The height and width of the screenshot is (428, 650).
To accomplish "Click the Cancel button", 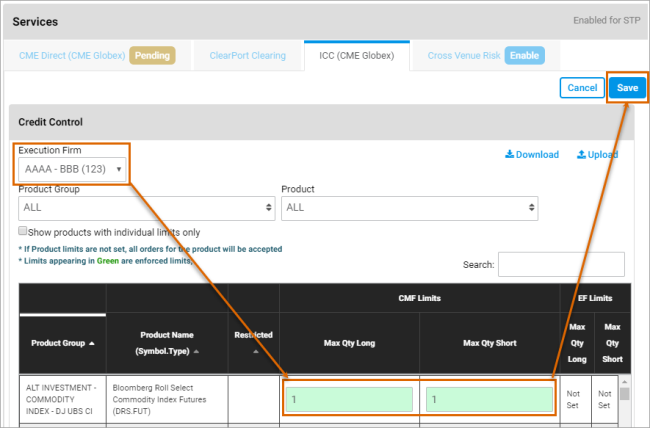I will (582, 88).
